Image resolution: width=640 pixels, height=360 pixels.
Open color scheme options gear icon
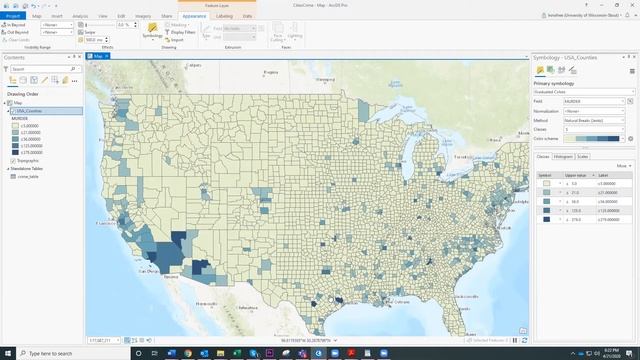click(x=631, y=139)
